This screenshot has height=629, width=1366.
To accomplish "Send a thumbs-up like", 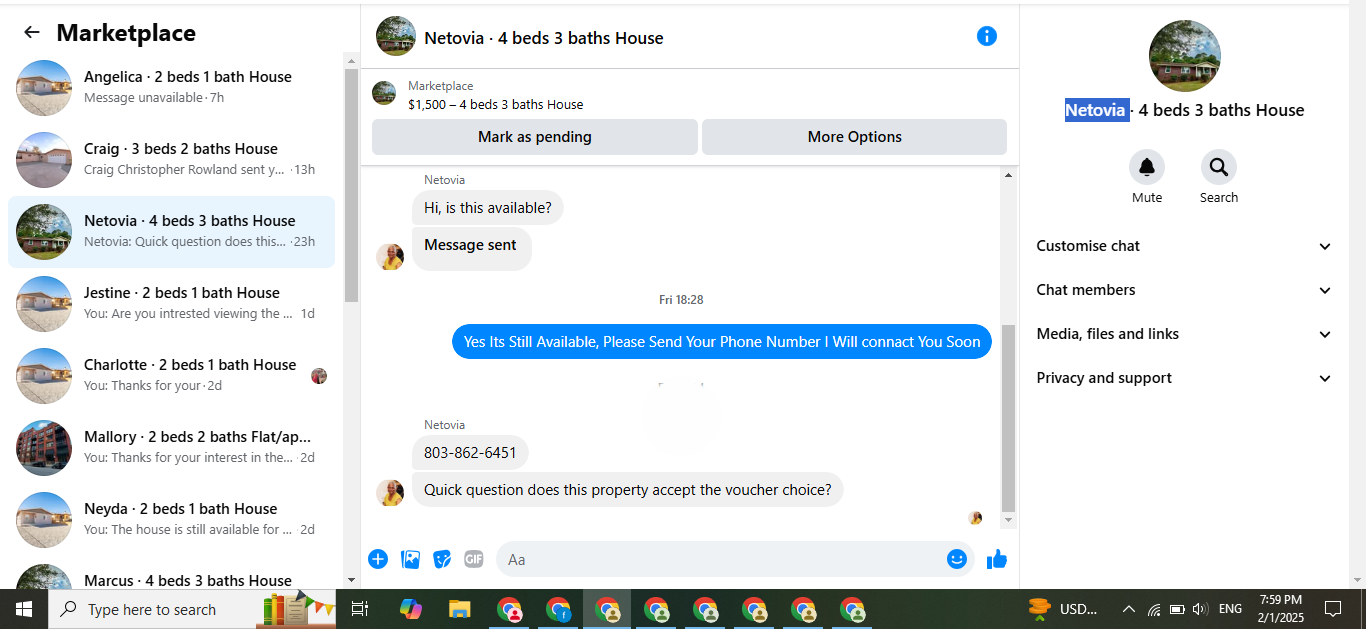I will pos(997,559).
